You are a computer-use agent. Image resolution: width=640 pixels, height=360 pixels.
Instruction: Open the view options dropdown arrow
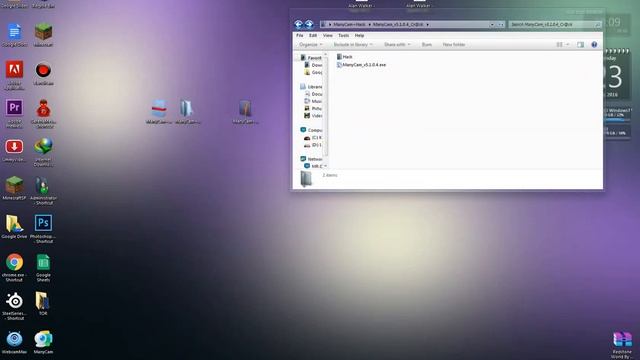pyautogui.click(x=567, y=44)
